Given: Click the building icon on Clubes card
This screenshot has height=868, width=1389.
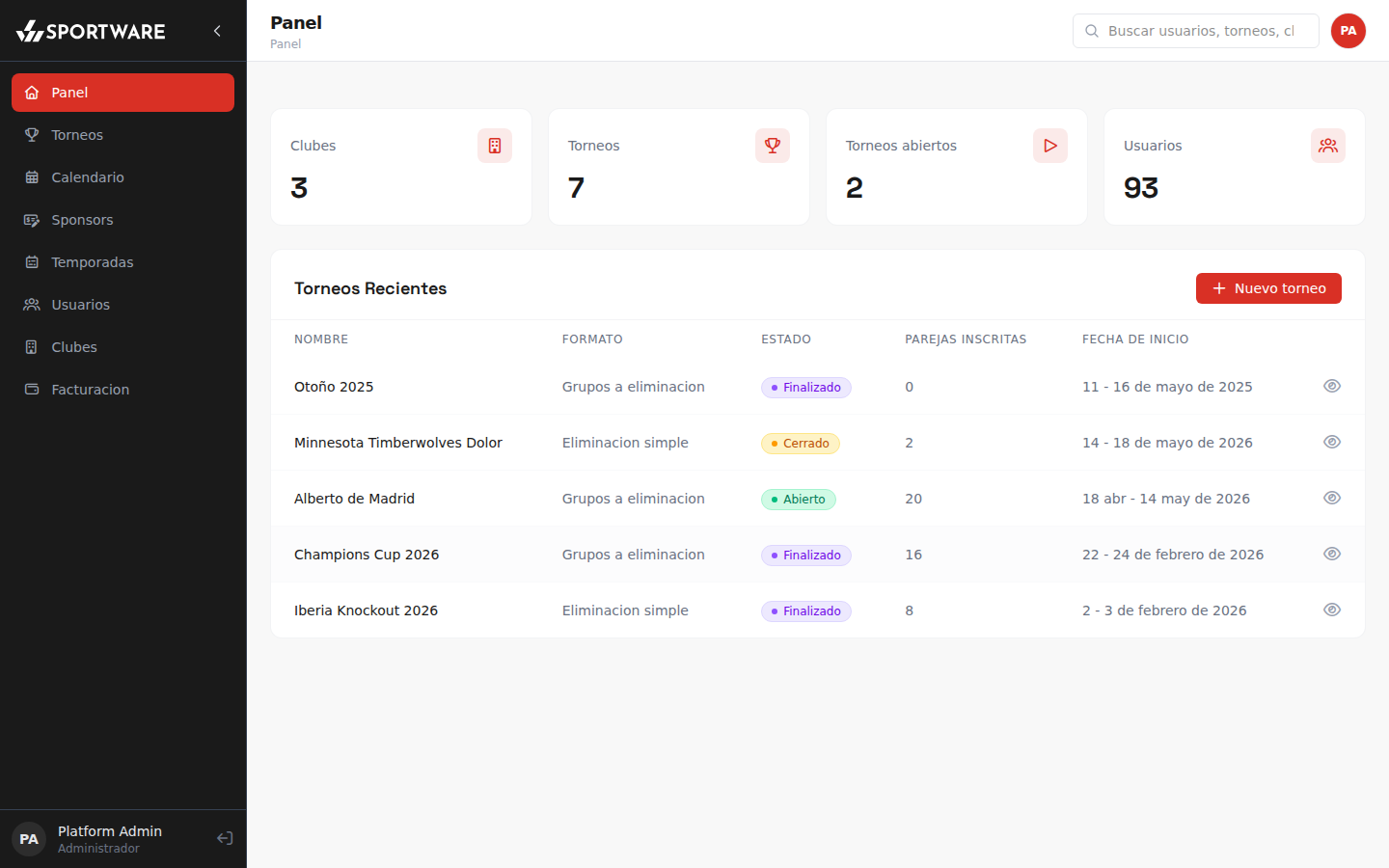Looking at the screenshot, I should point(495,146).
